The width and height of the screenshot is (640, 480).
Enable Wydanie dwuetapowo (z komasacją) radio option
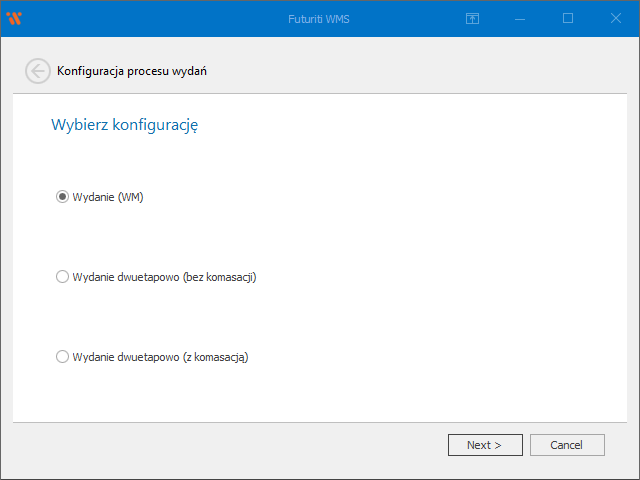pos(62,357)
